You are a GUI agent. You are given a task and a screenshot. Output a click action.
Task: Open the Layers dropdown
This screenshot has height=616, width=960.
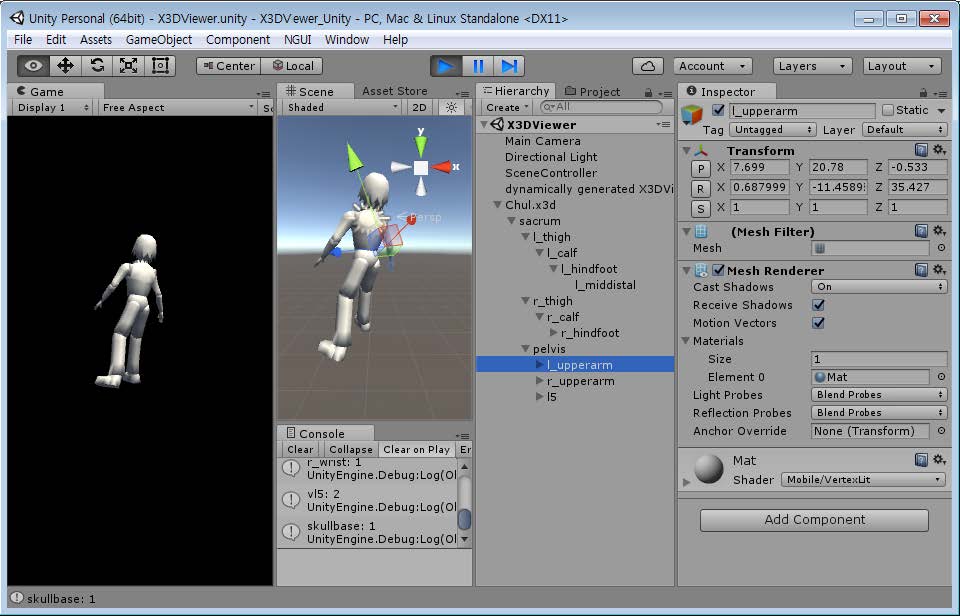click(812, 66)
